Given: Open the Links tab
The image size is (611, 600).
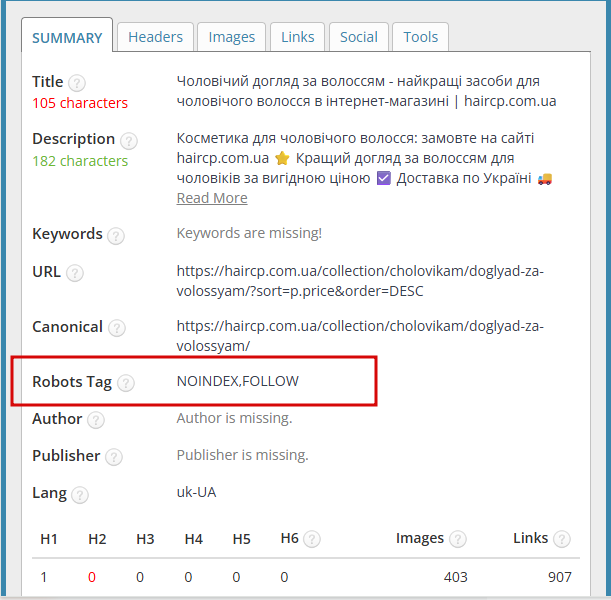Looking at the screenshot, I should [297, 37].
